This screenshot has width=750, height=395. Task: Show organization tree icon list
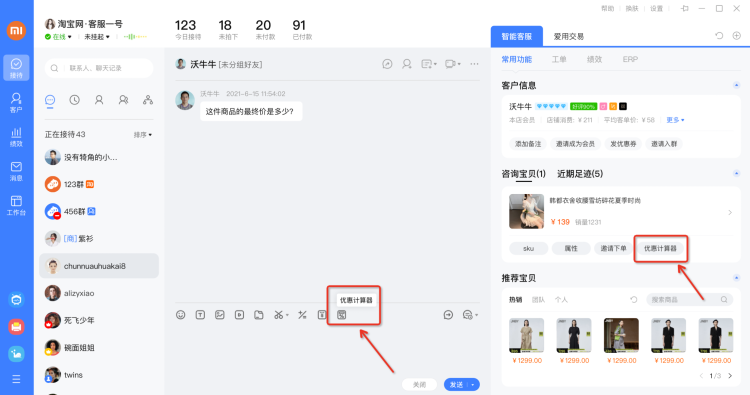pos(148,100)
